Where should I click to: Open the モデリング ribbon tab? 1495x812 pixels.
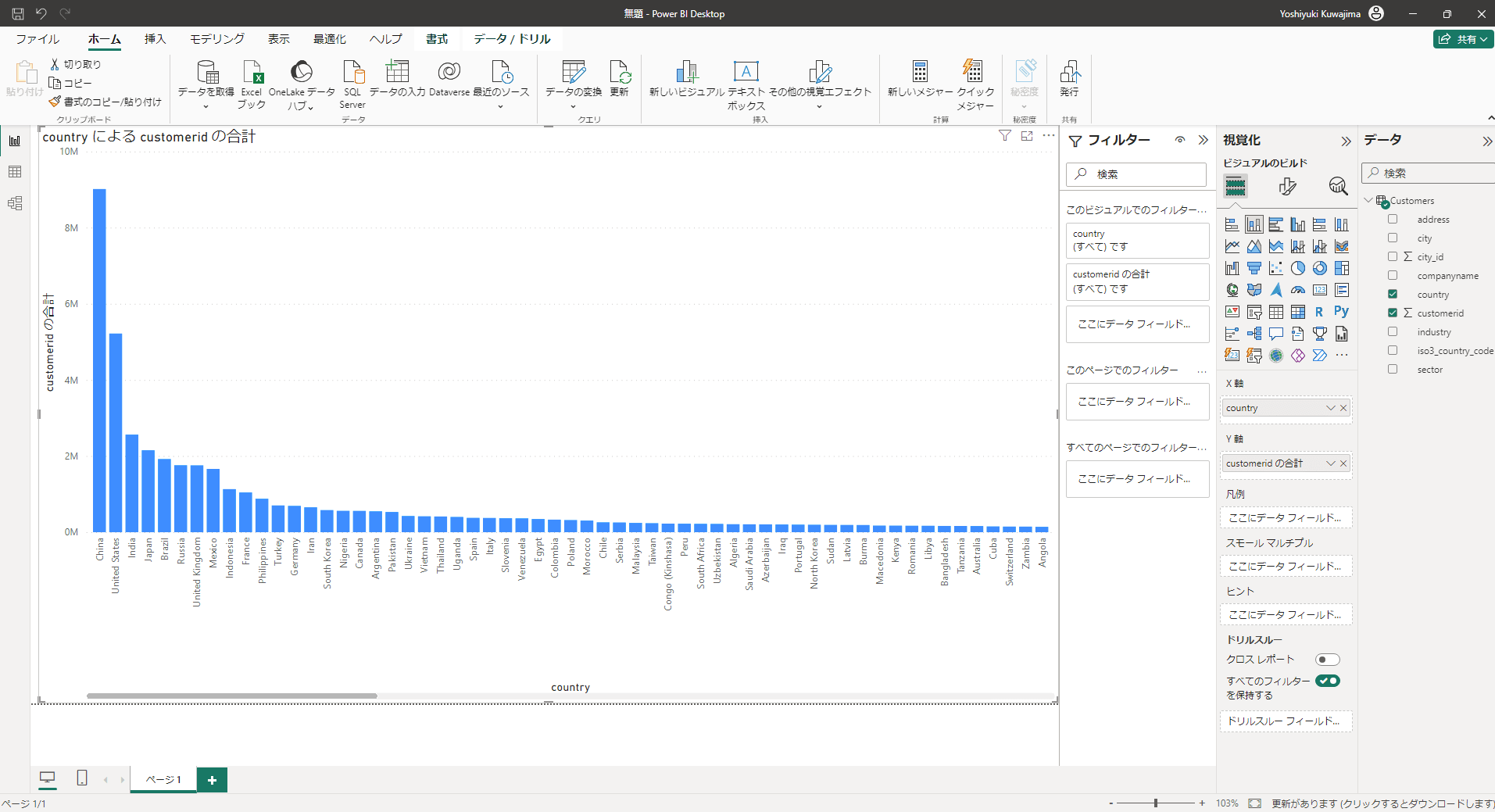217,39
